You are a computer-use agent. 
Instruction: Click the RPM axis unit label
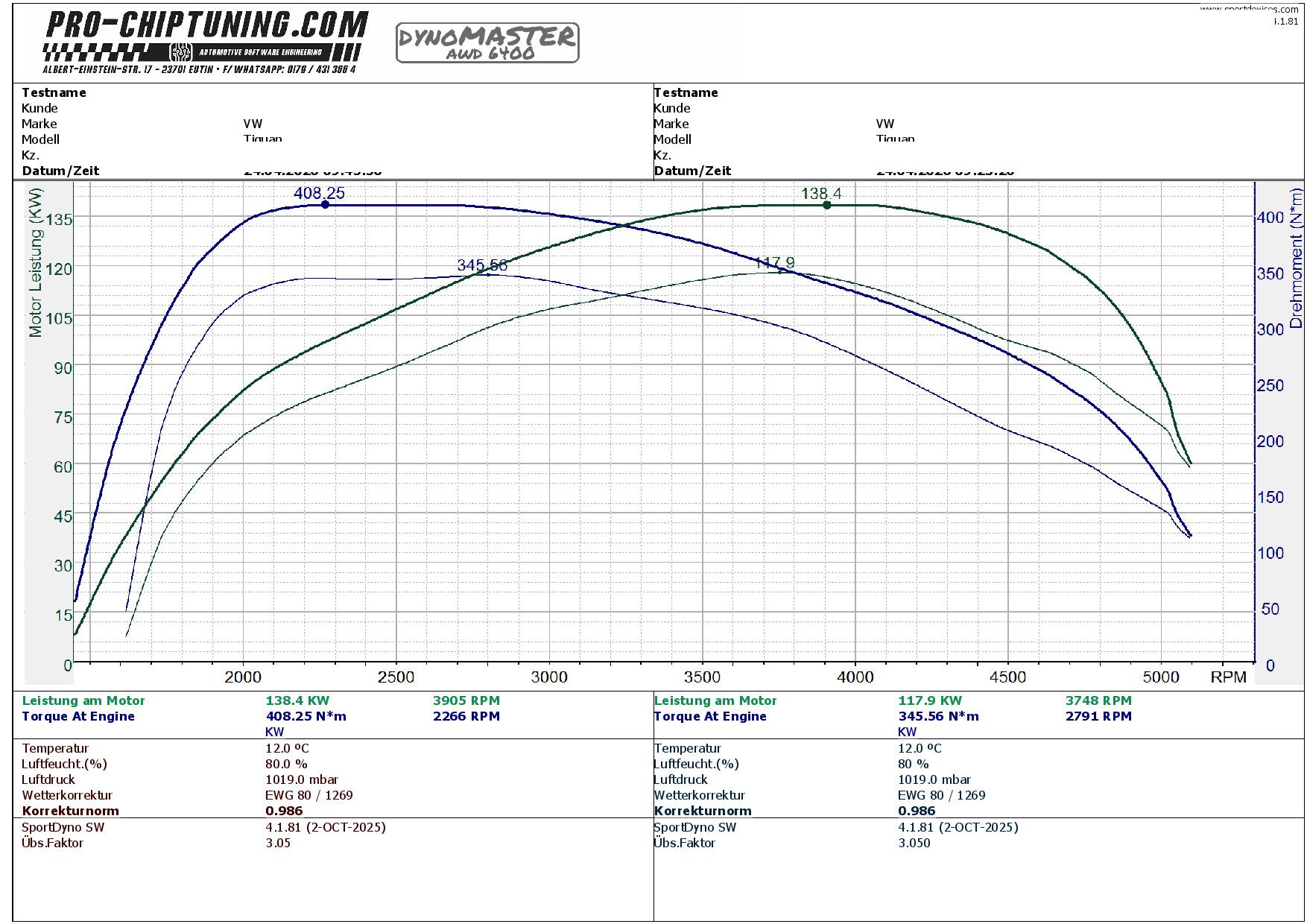pos(1228,677)
